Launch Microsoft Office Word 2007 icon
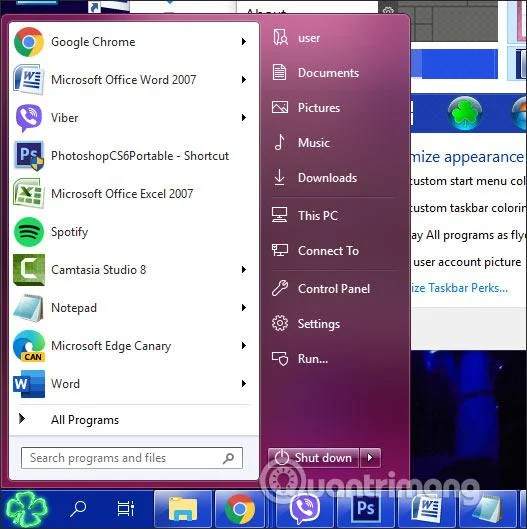Screen dimensions: 527x529 [29, 80]
